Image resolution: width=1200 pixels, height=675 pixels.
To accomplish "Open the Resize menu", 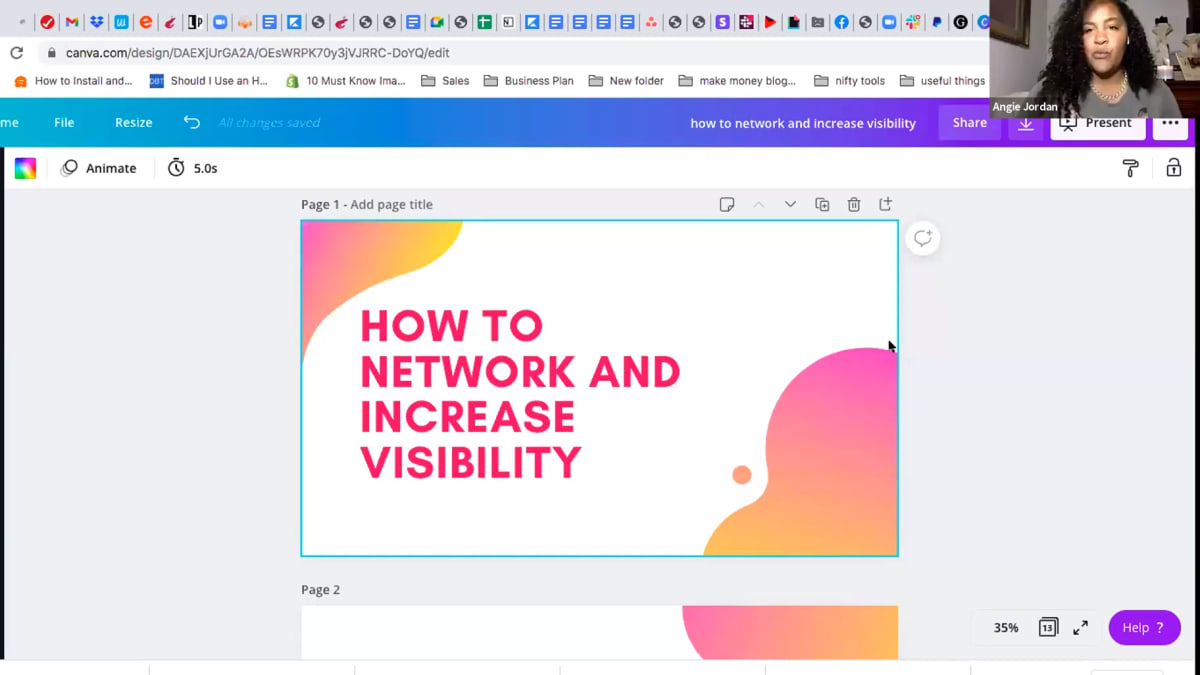I will click(x=133, y=122).
